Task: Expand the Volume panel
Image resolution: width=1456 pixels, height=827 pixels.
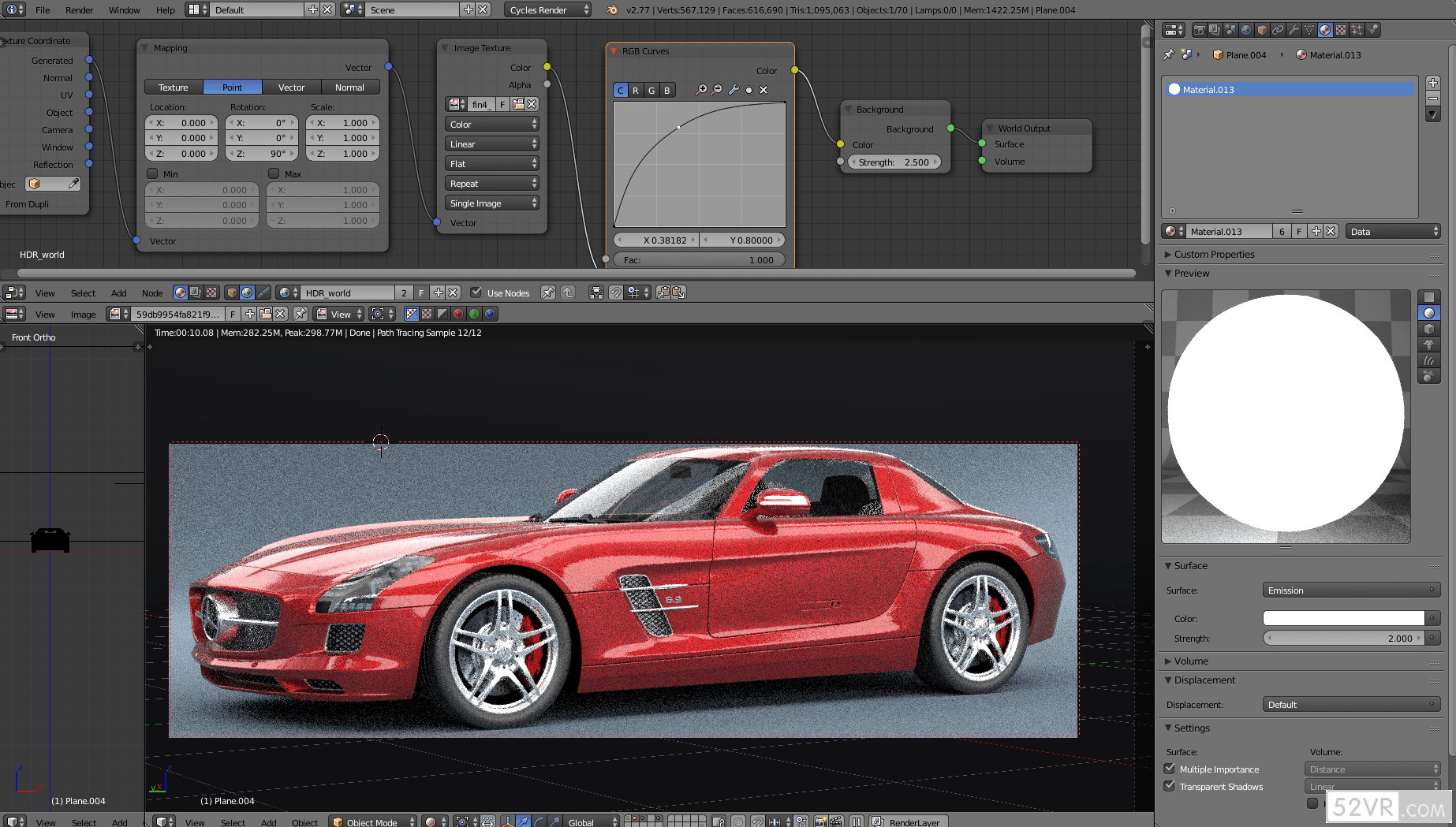Action: (x=1186, y=661)
